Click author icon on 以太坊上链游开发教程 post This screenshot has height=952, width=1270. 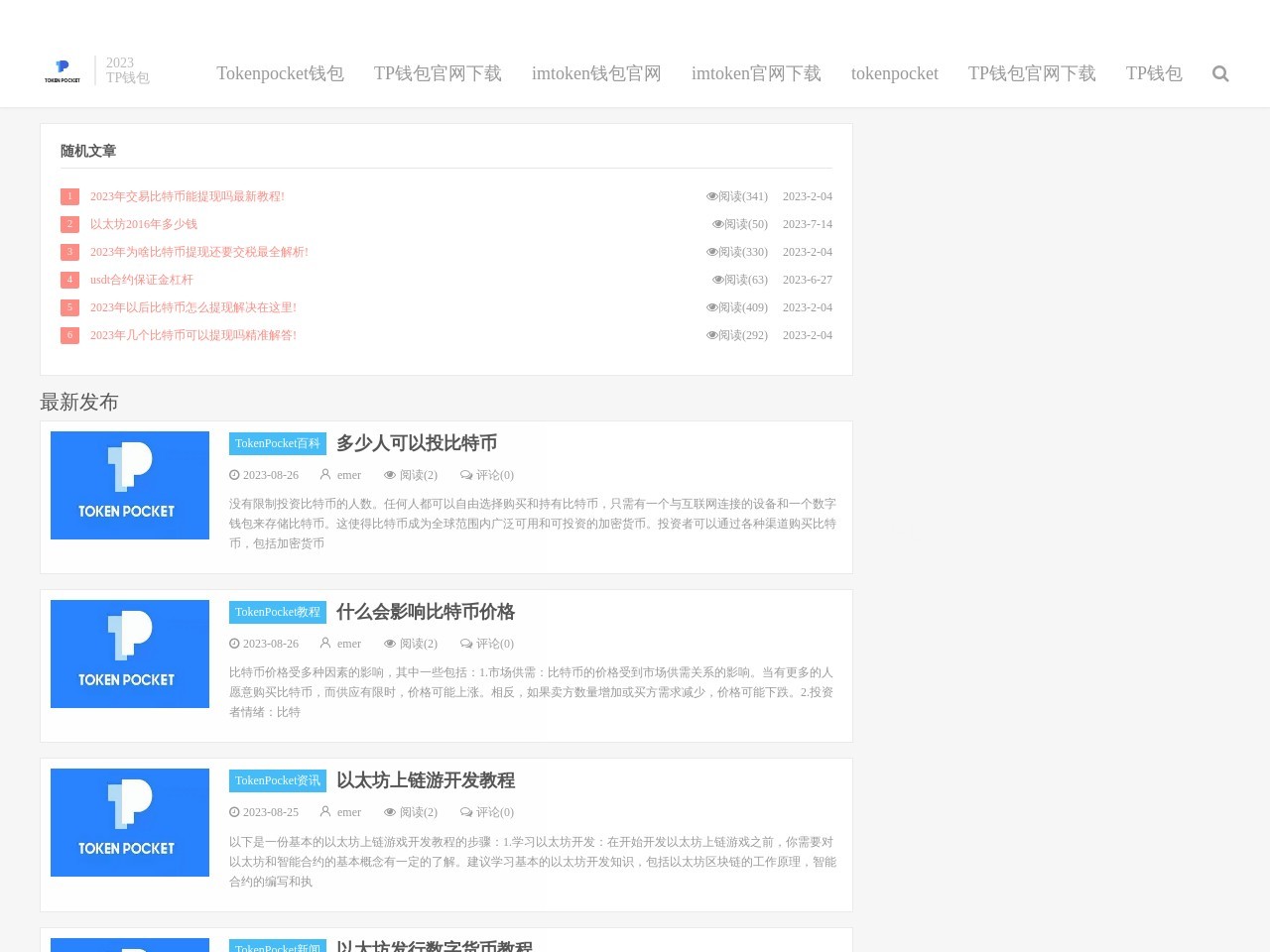(325, 812)
